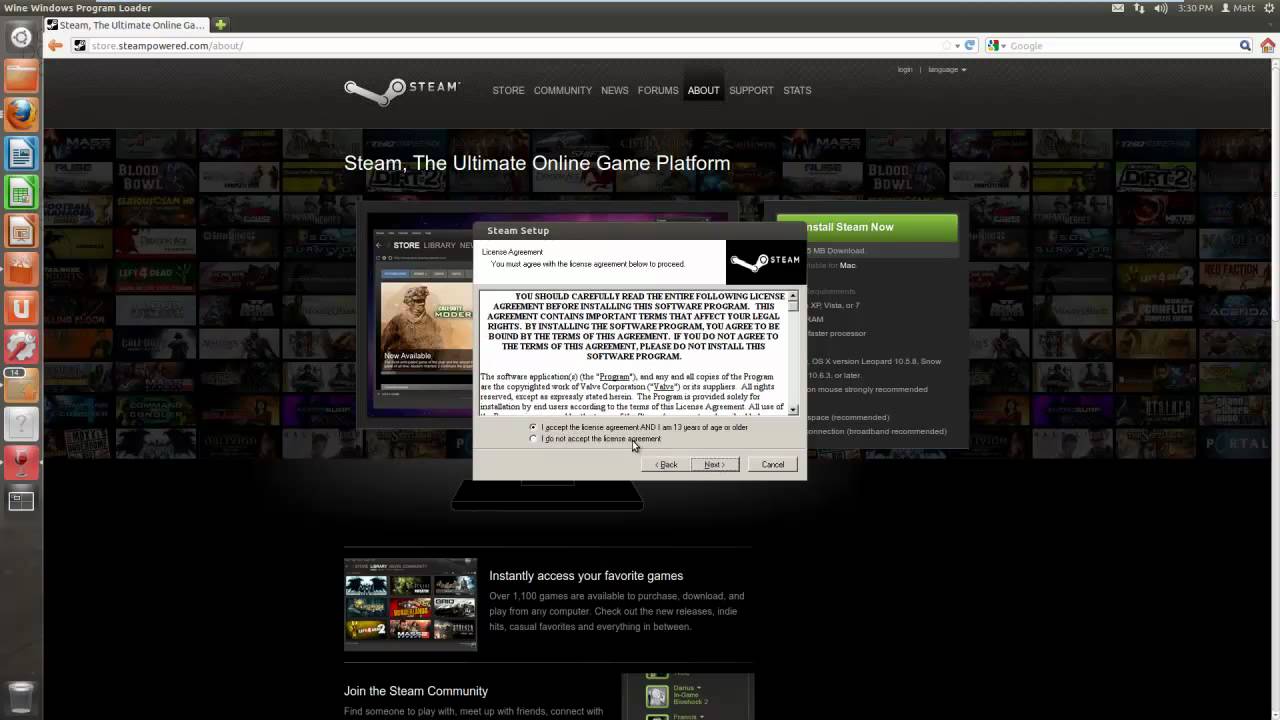Click the unknown question mark launcher icon

point(21,424)
